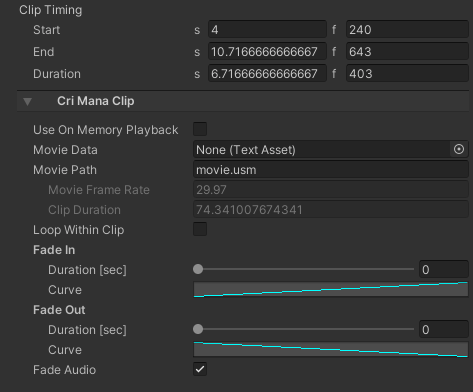
Task: Click the Fade In Curve label
Action: pyautogui.click(x=65, y=290)
